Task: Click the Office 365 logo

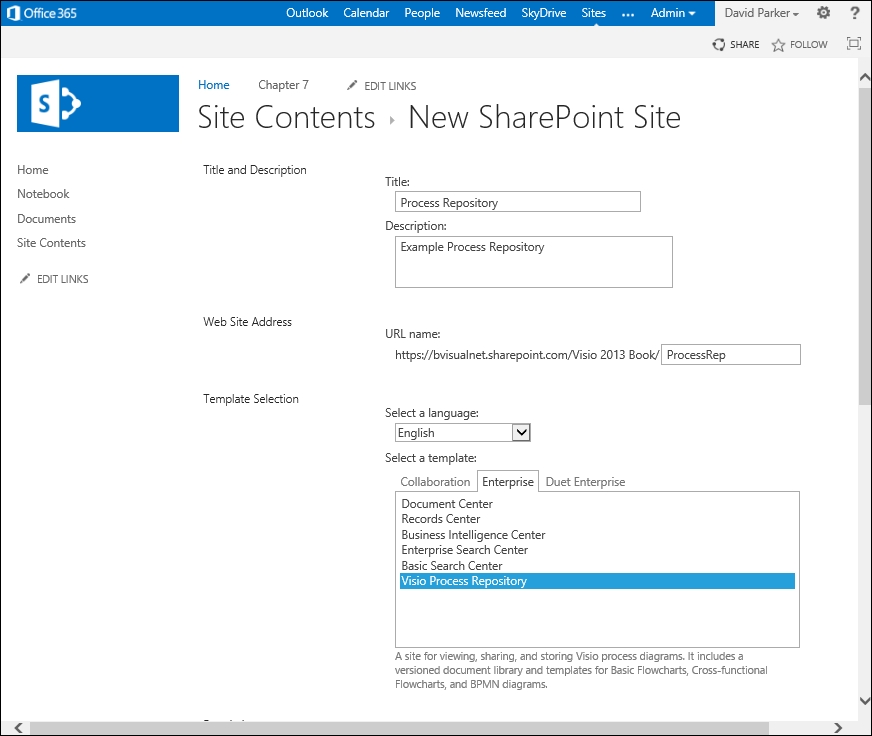Action: pyautogui.click(x=42, y=13)
